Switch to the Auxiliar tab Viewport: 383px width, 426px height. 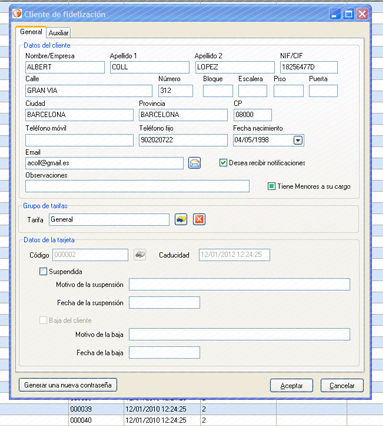[58, 33]
